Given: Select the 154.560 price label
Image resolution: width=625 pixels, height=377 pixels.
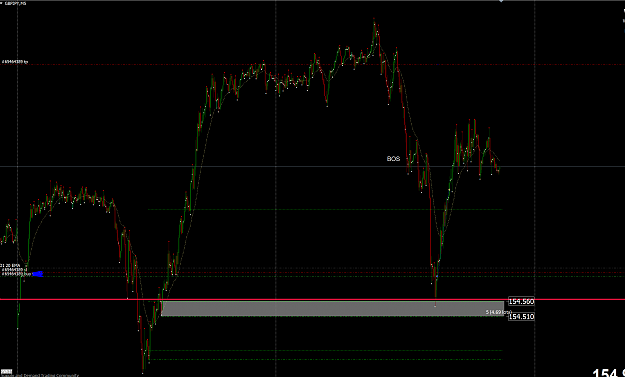Looking at the screenshot, I should point(521,302).
